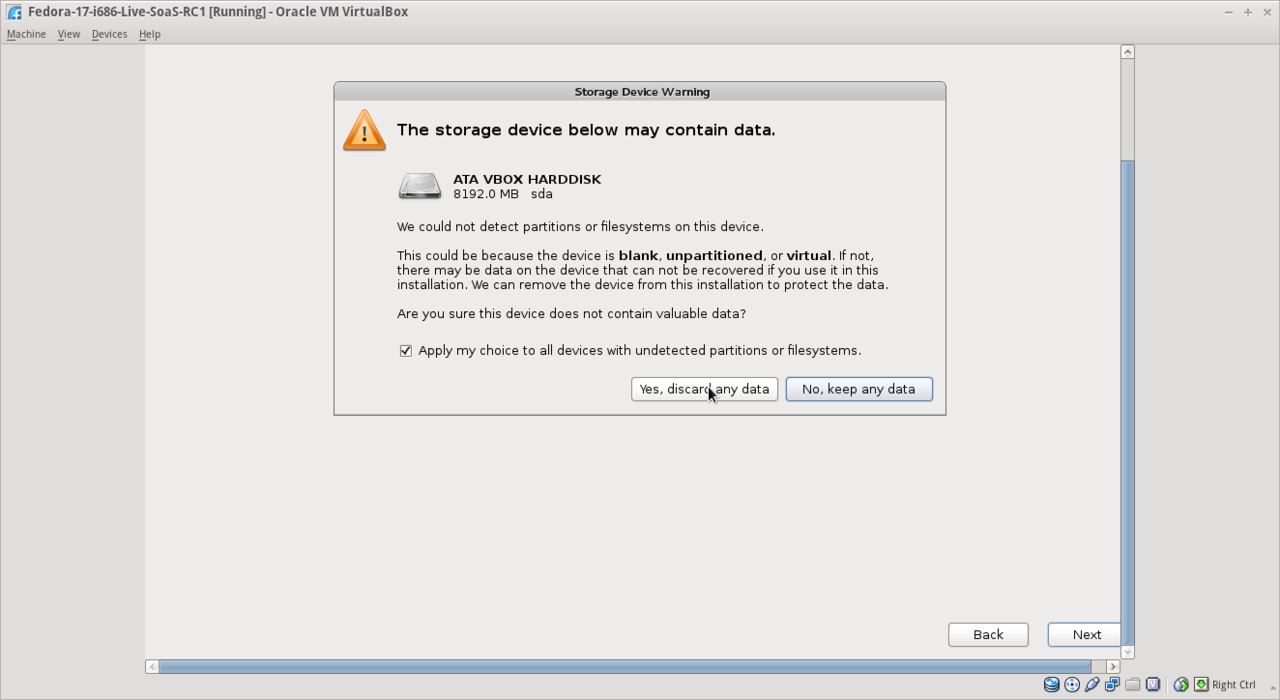Click the virtualization features chip icon
The image size is (1280, 700).
1152,684
